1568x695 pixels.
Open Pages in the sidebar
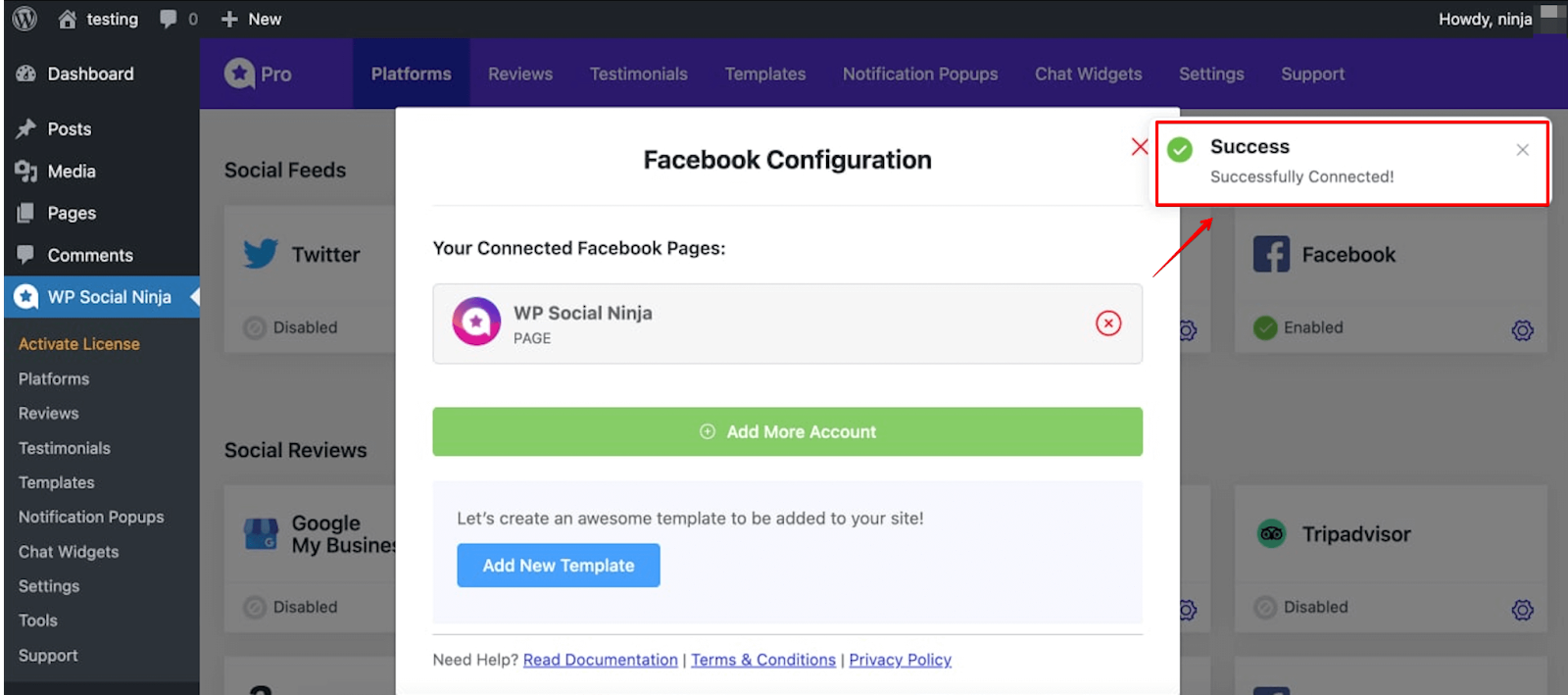[x=72, y=213]
